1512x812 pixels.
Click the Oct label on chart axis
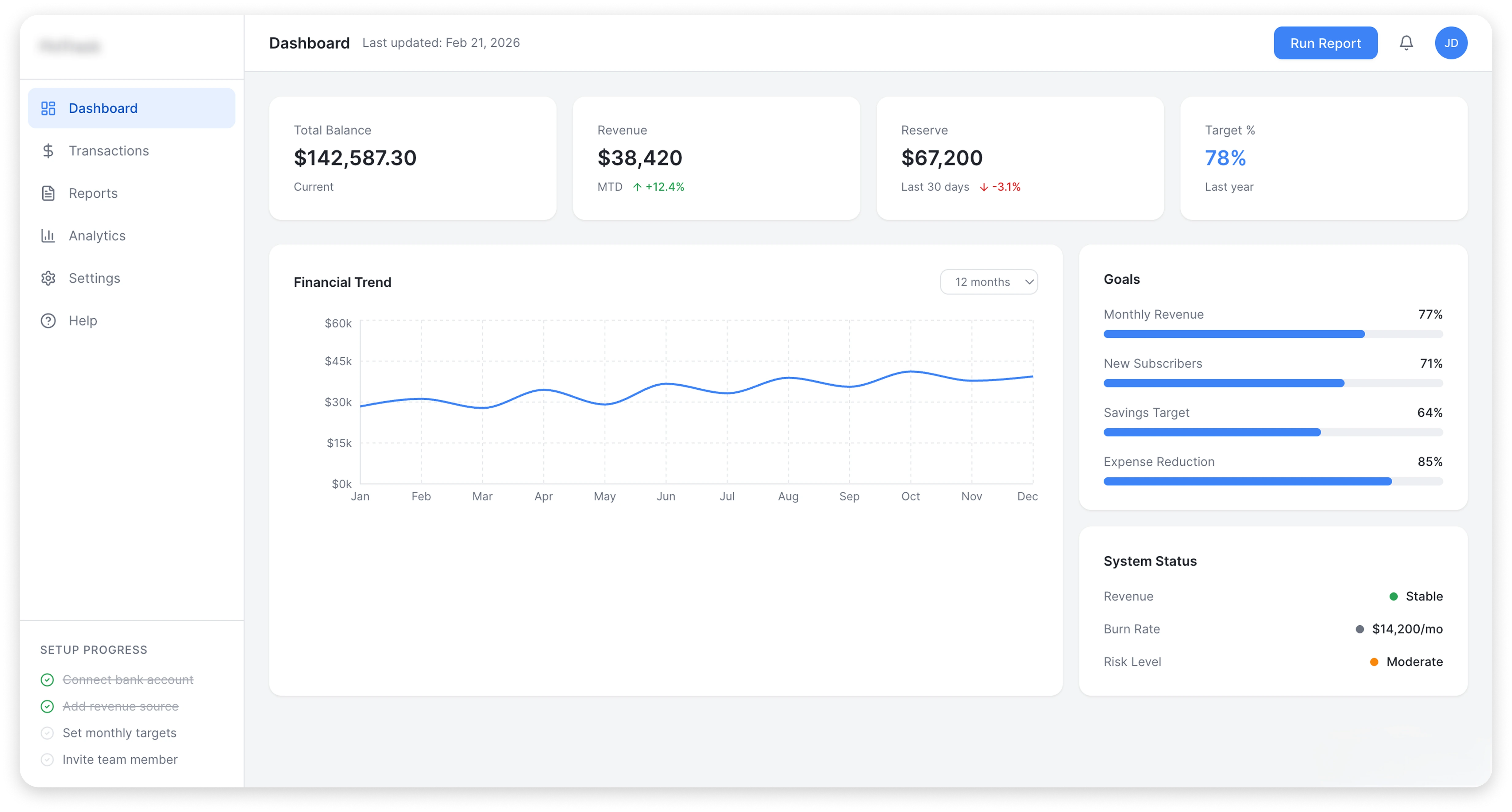point(910,497)
